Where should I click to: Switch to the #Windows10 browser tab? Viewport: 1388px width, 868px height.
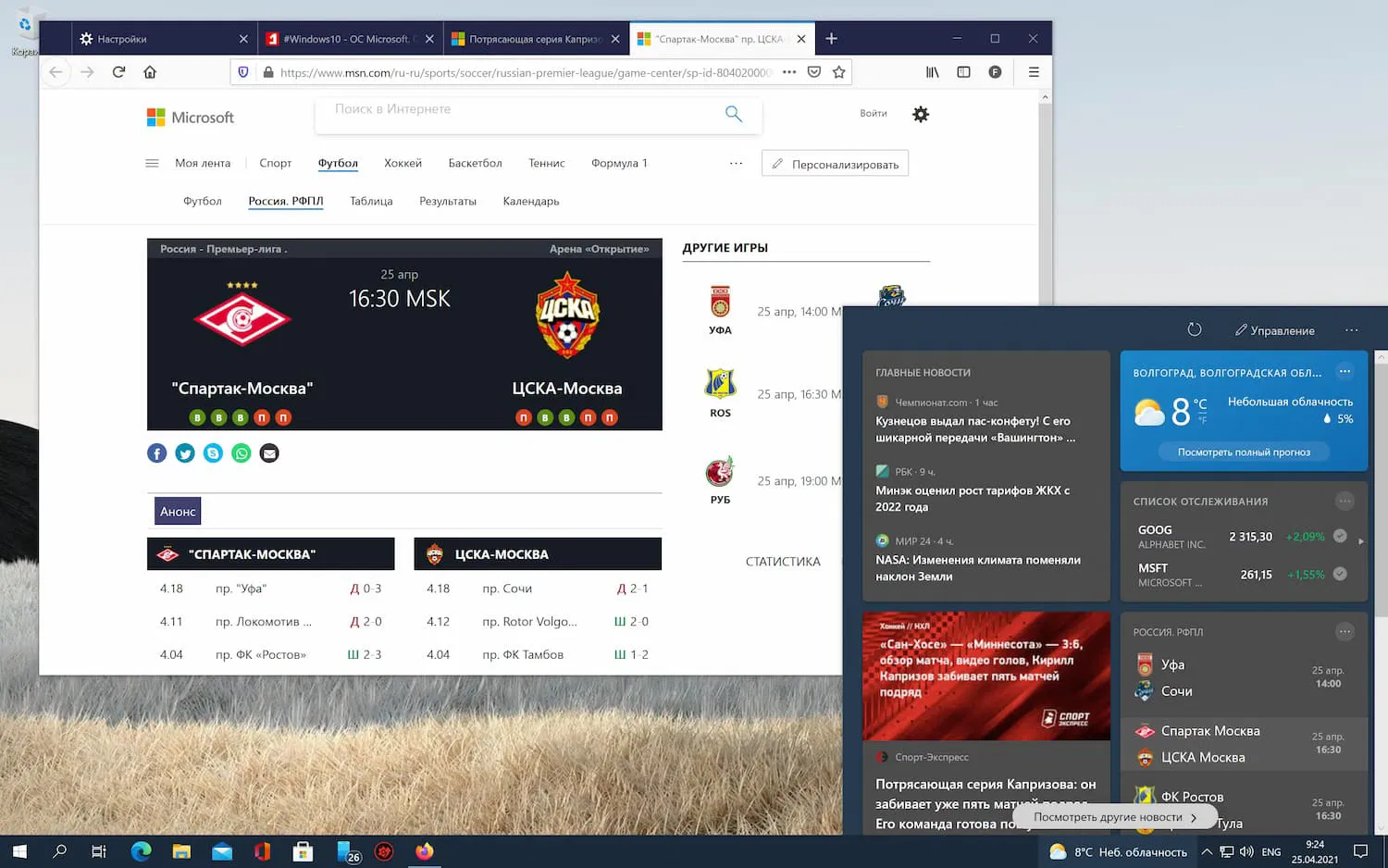[350, 39]
